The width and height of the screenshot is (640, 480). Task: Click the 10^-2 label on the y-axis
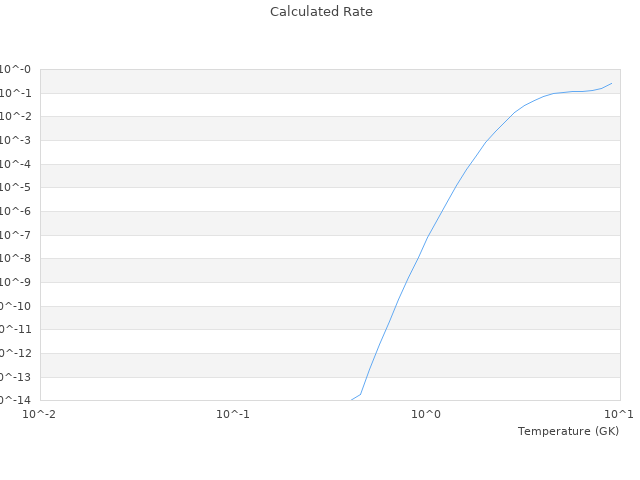click(x=16, y=116)
